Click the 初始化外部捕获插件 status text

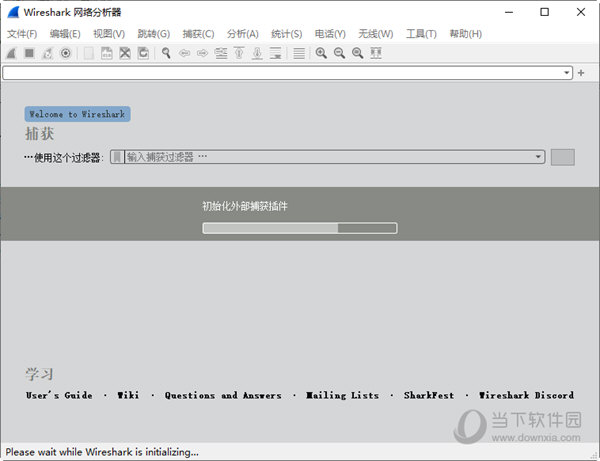click(245, 206)
